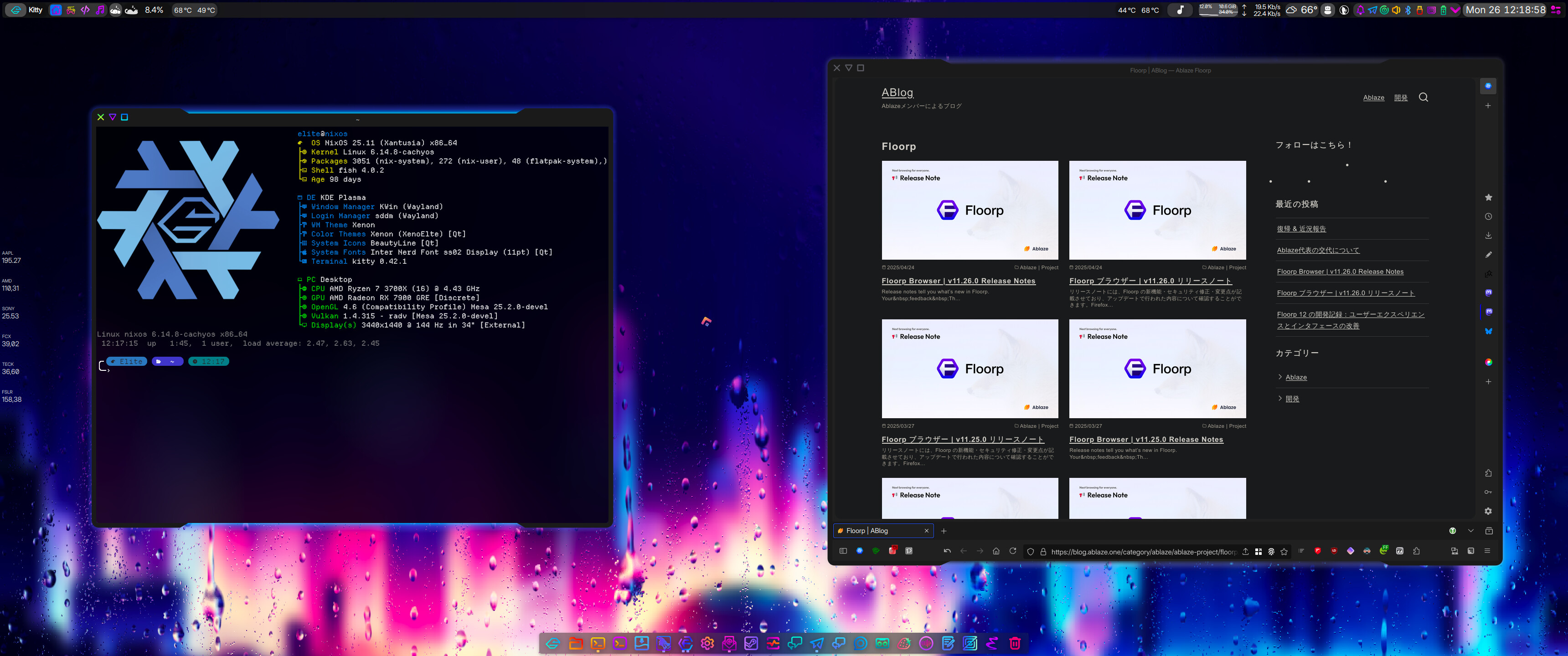Click the Ablaze category link in sidebar
The width and height of the screenshot is (1568, 656).
point(1296,377)
